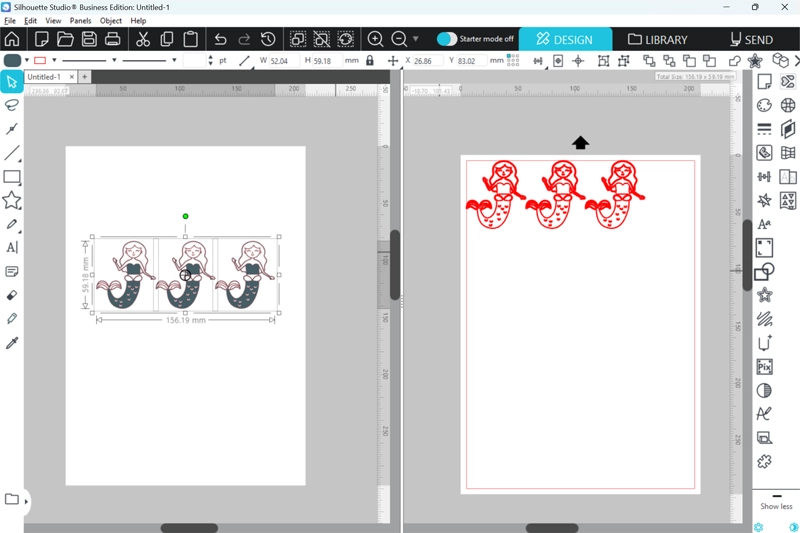The height and width of the screenshot is (533, 800).
Task: Open the Panels menu
Action: pyautogui.click(x=80, y=20)
